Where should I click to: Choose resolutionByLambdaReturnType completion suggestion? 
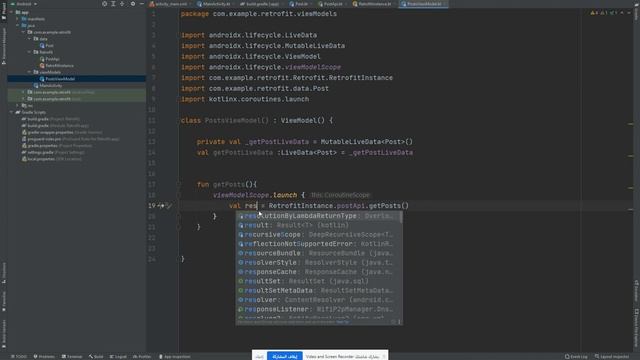pos(318,216)
